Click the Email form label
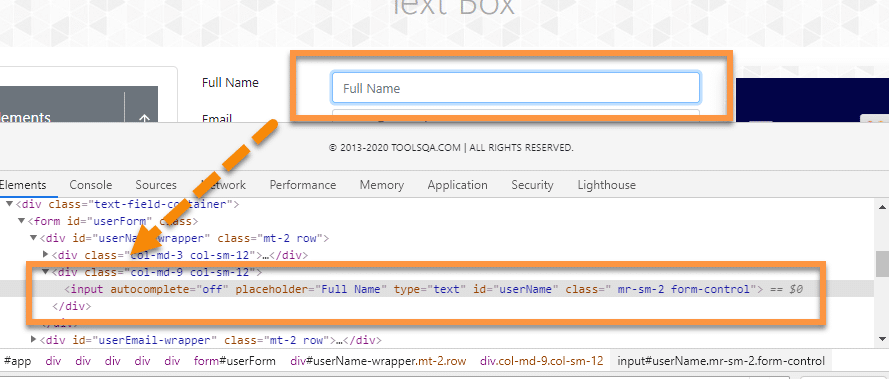The height and width of the screenshot is (379, 889). tap(217, 118)
